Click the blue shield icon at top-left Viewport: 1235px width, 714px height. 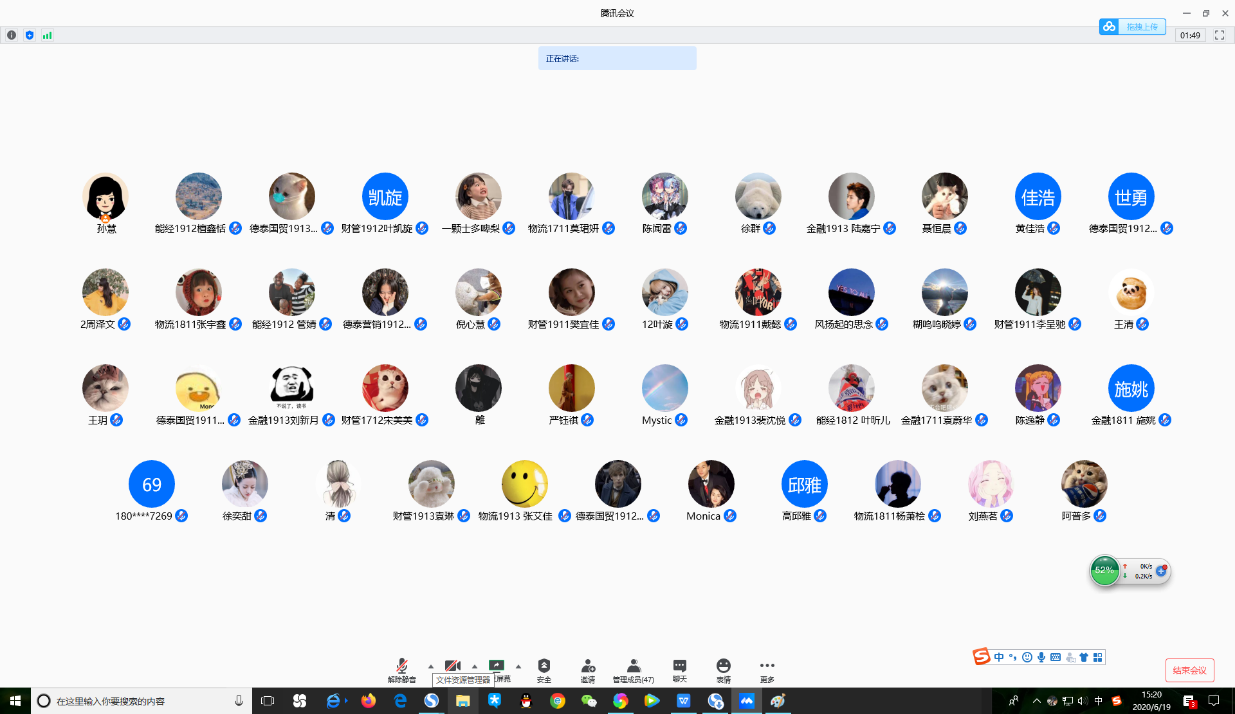coord(29,35)
